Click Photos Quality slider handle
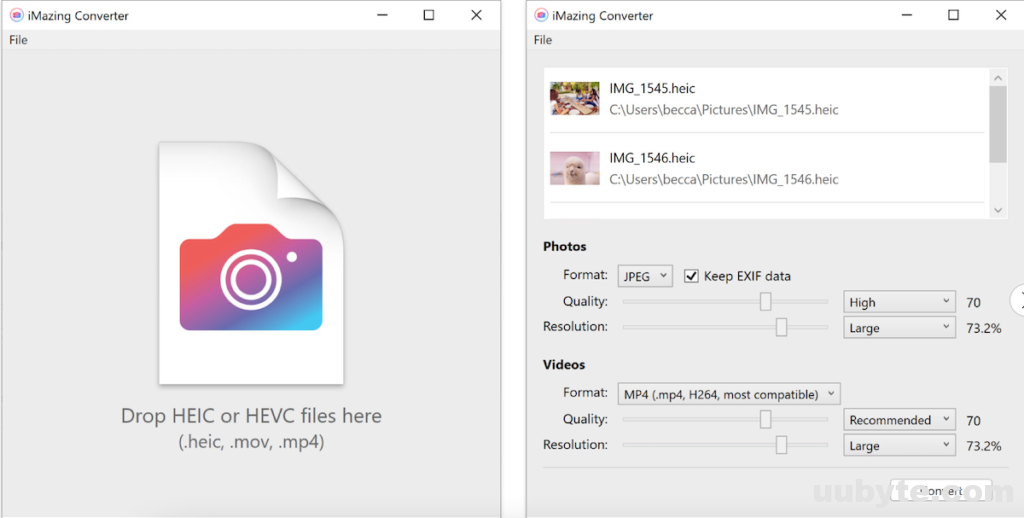Viewport: 1024px width, 518px height. [765, 302]
